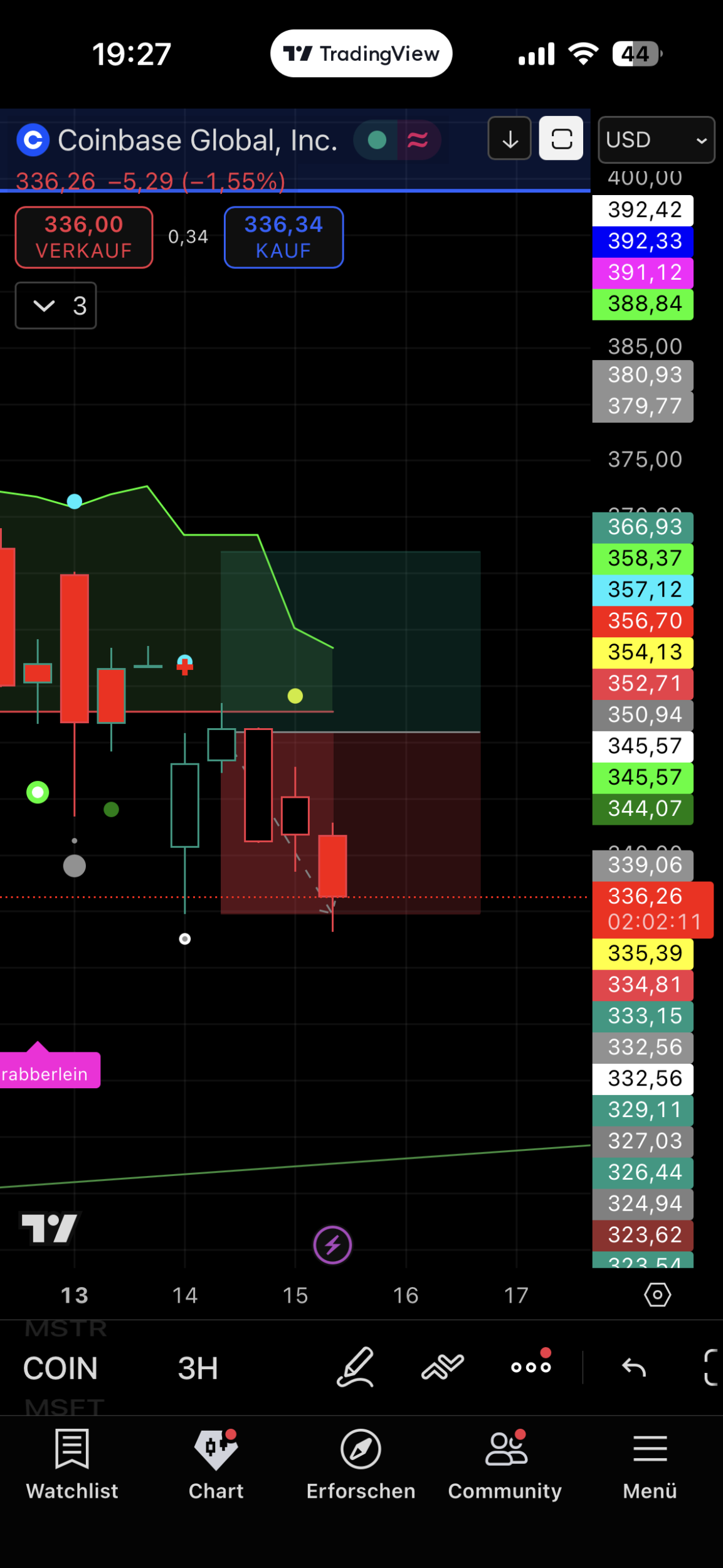Tap the down-arrow button in chart header
This screenshot has height=1568, width=723.
click(510, 139)
